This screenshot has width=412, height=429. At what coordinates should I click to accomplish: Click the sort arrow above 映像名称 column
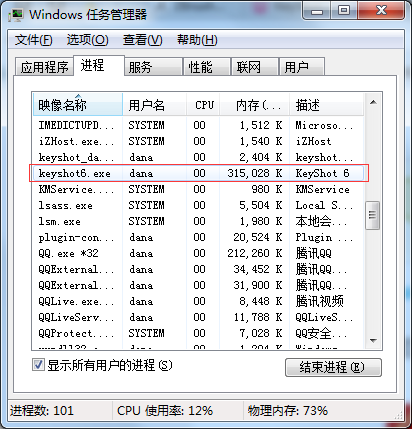click(78, 96)
